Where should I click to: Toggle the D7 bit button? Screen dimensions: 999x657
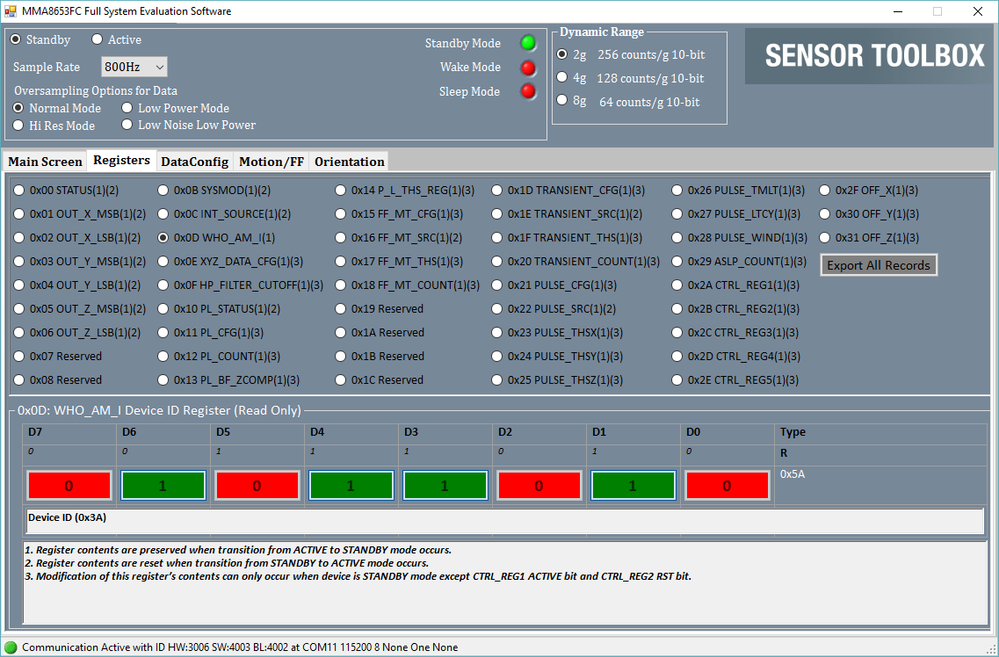click(x=69, y=486)
